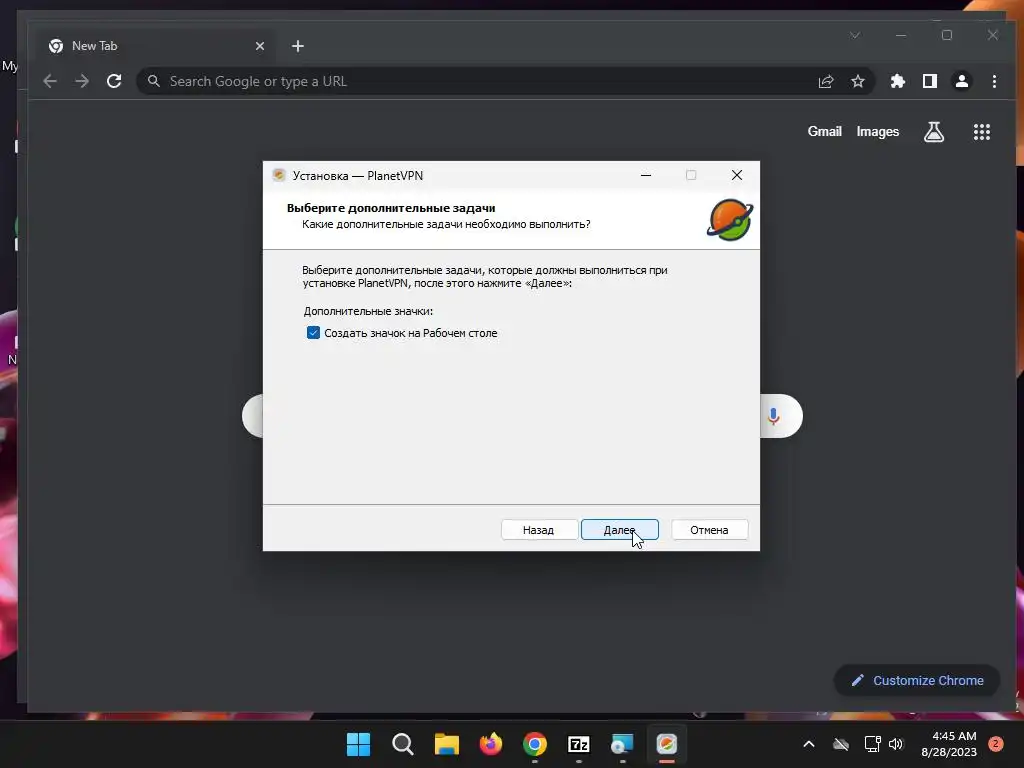The width and height of the screenshot is (1024, 768).
Task: Go forward in Chrome
Action: [x=82, y=81]
